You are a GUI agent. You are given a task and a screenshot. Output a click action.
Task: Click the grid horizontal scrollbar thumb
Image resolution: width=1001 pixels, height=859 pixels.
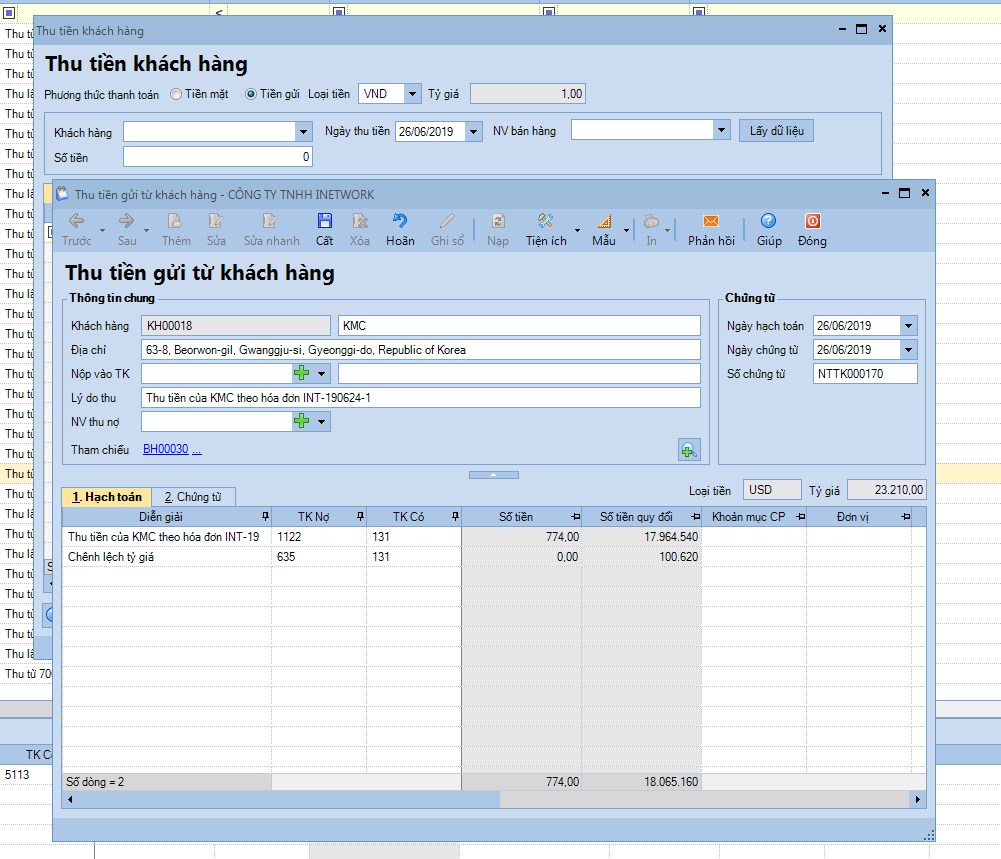click(x=280, y=800)
